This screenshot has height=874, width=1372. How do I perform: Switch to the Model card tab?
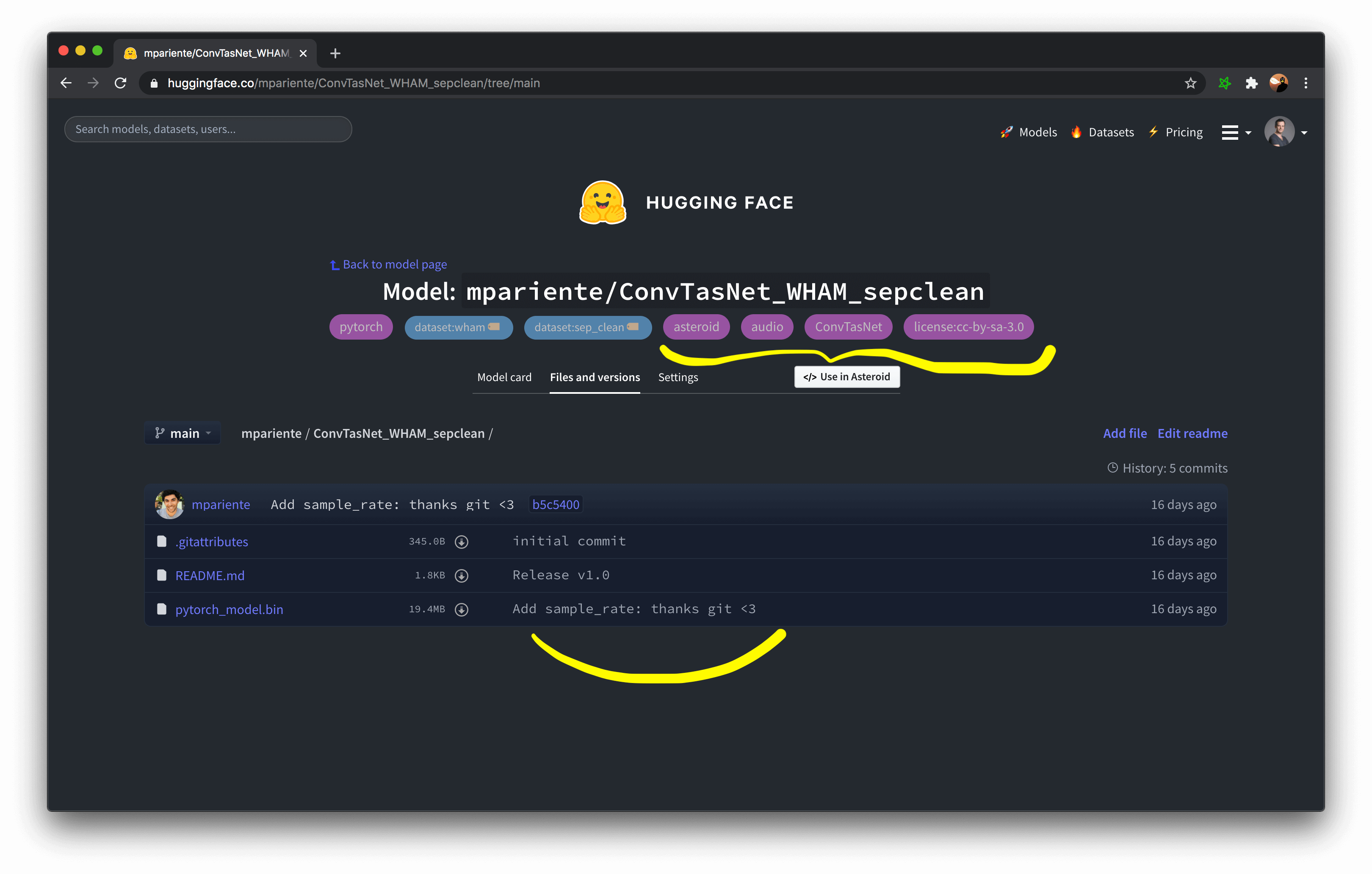(x=503, y=377)
